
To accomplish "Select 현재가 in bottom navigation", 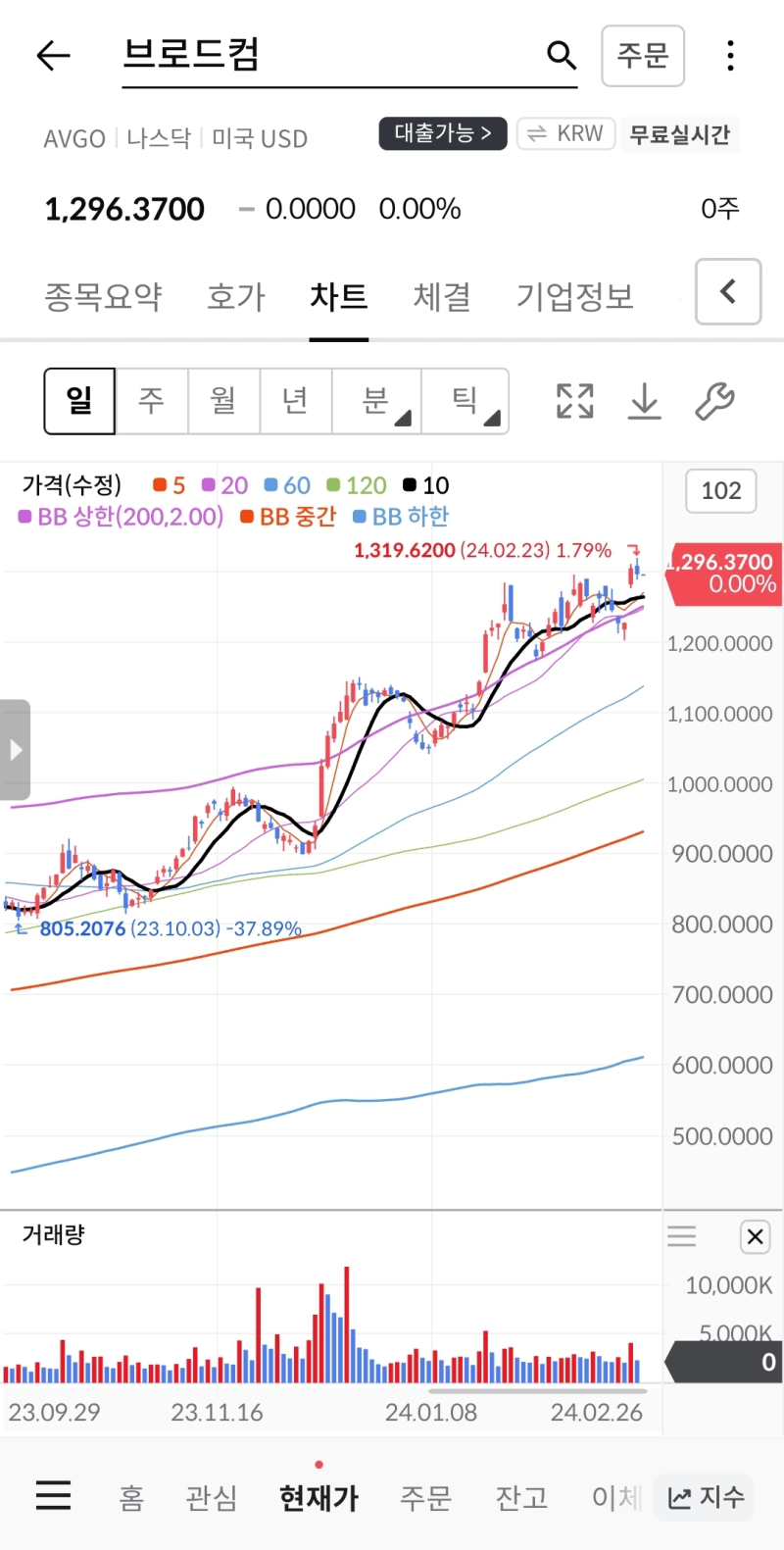I will (x=318, y=1498).
